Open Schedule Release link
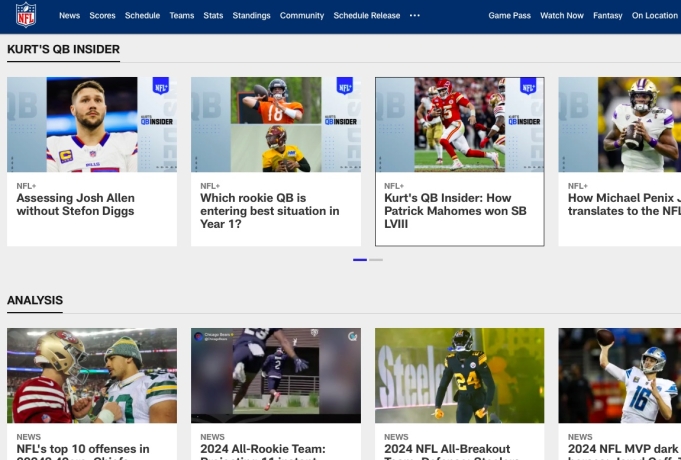This screenshot has width=681, height=460. pyautogui.click(x=367, y=15)
